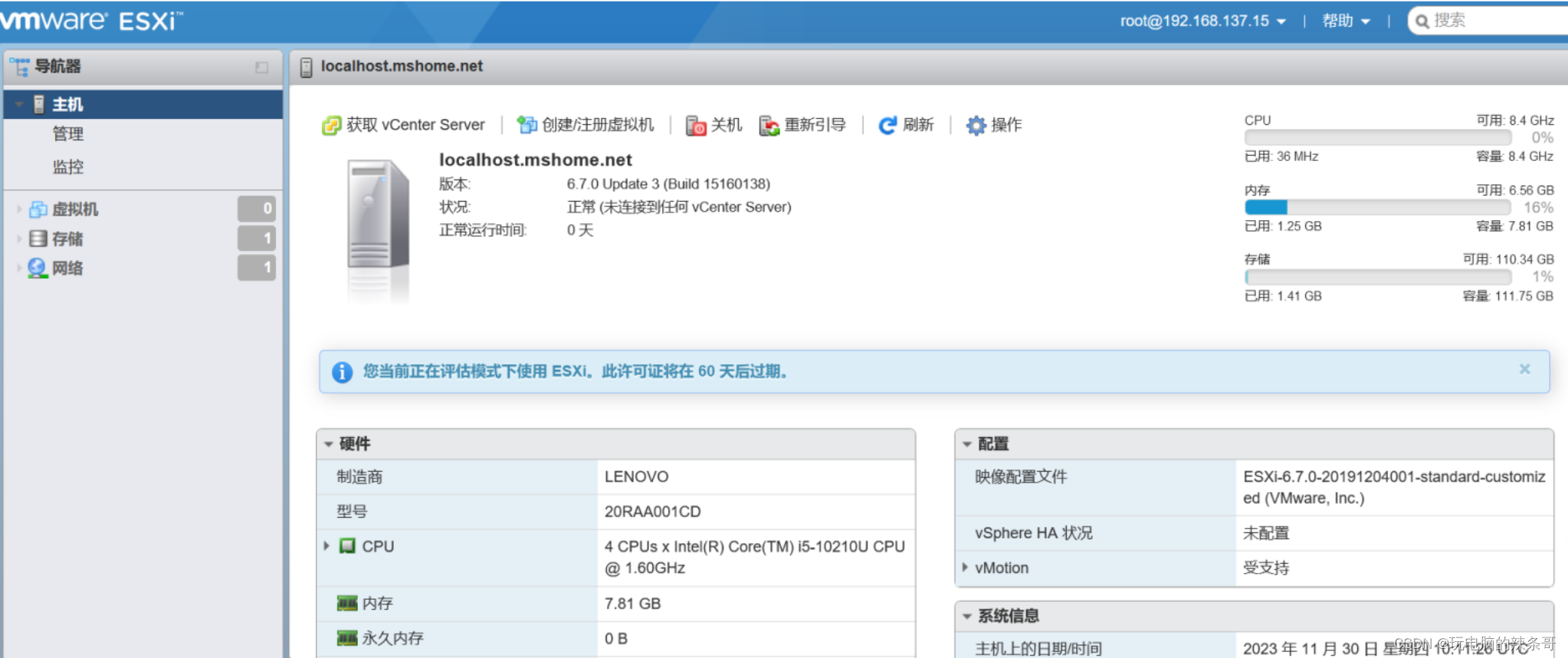Viewport: 1568px width, 658px height.
Task: Expand the CPU row details arrow
Action: pos(326,546)
